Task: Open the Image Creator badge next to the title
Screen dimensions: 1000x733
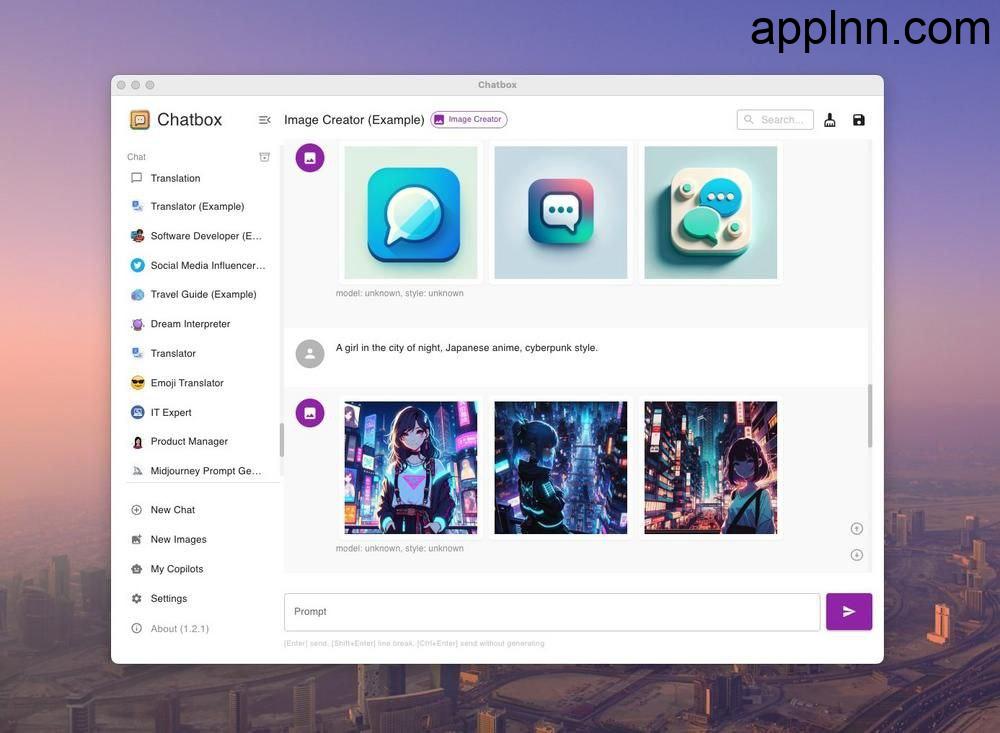Action: 468,119
